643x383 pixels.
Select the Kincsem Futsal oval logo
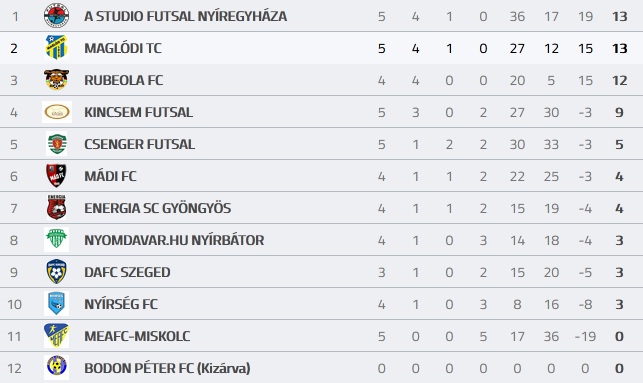tap(57, 112)
